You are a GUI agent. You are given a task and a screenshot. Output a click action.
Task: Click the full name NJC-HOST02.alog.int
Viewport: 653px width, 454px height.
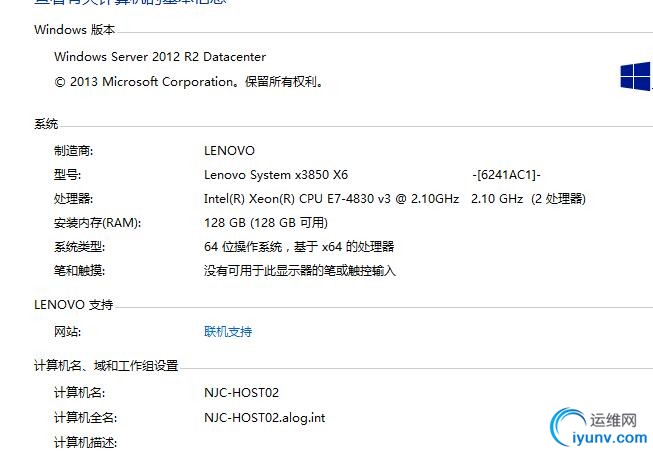[x=264, y=417]
